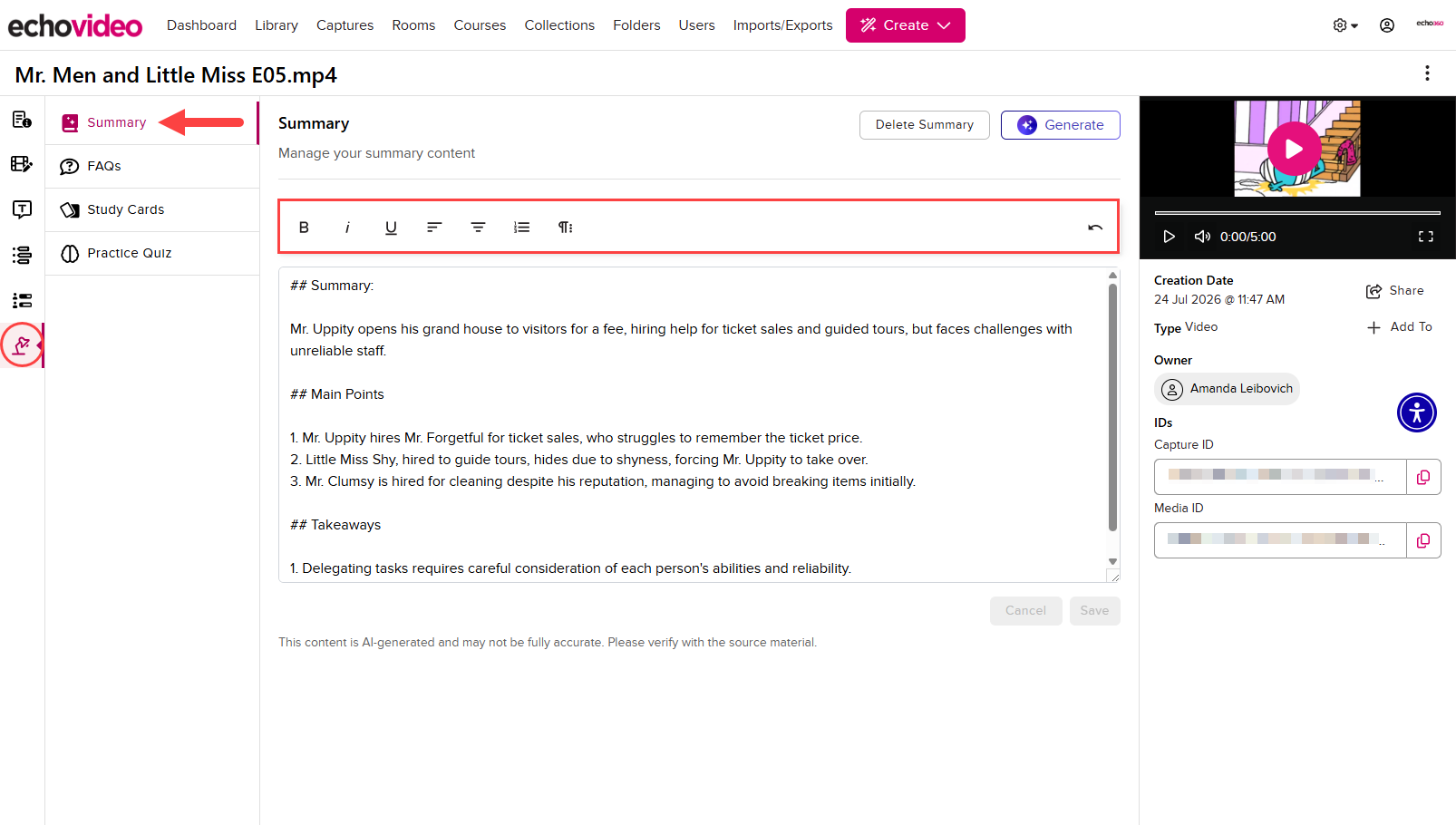Open the video edit sidebar icon
Viewport: 1456px width, 825px height.
pos(22,164)
